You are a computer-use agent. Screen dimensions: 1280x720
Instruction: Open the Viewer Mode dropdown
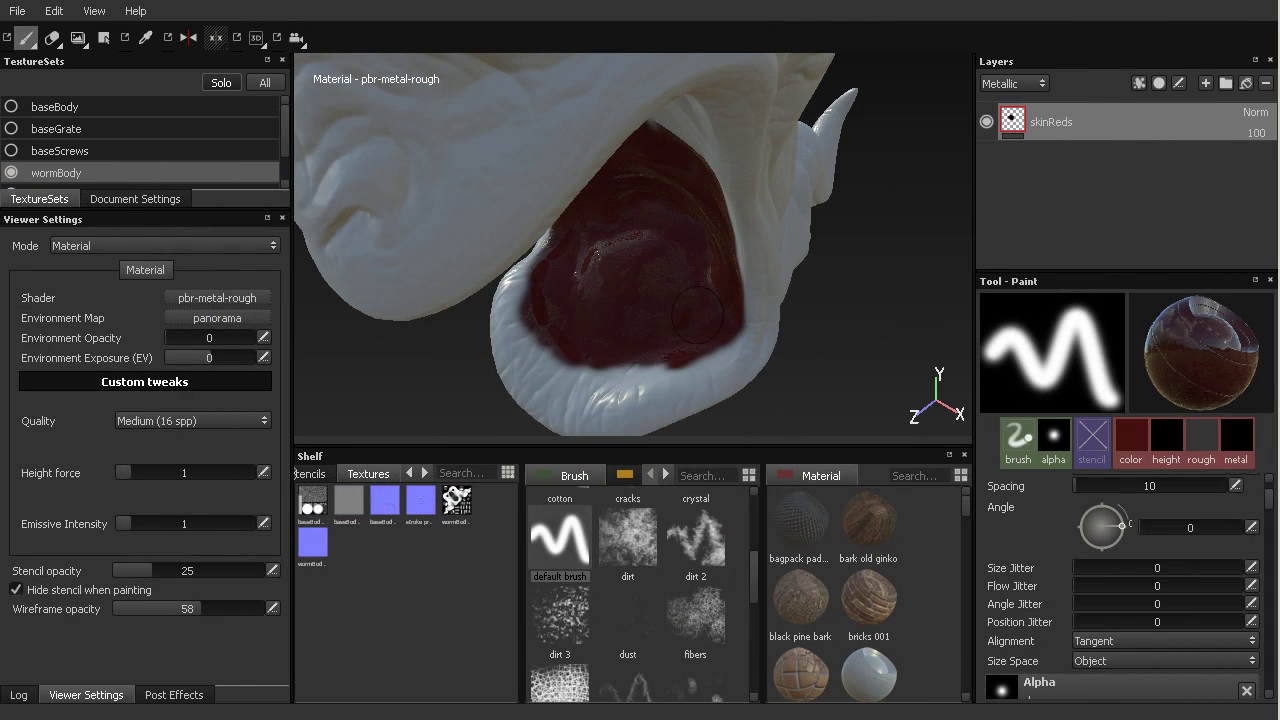164,246
